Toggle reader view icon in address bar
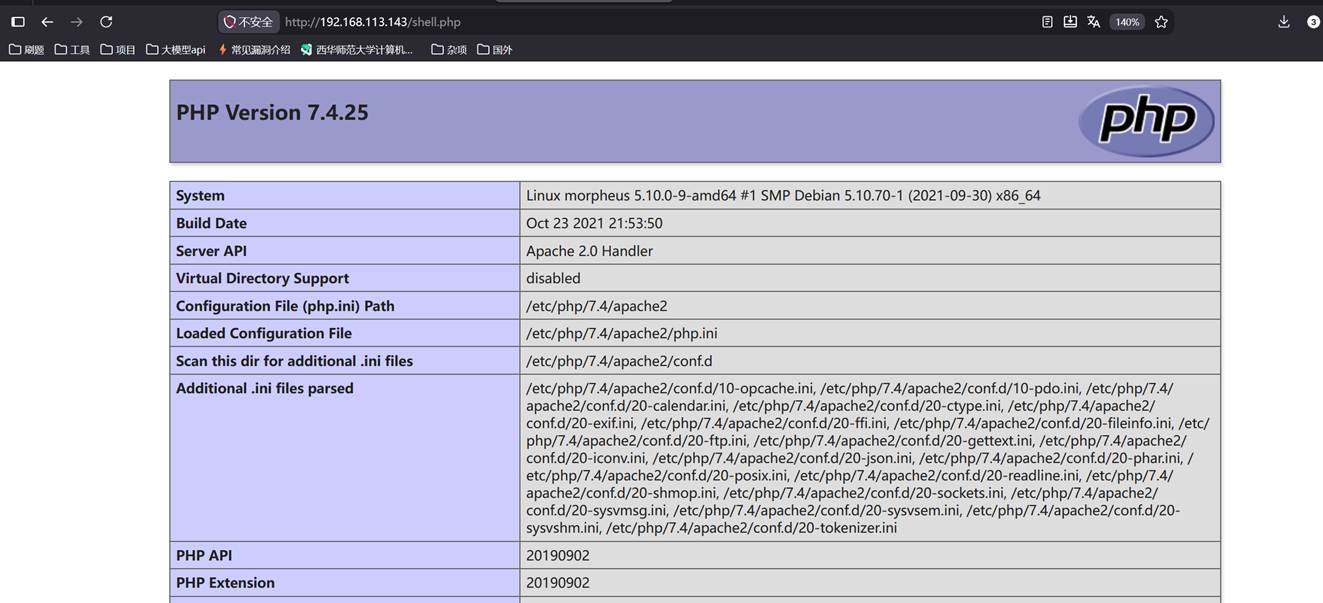The width and height of the screenshot is (1323, 603). pyautogui.click(x=1047, y=22)
